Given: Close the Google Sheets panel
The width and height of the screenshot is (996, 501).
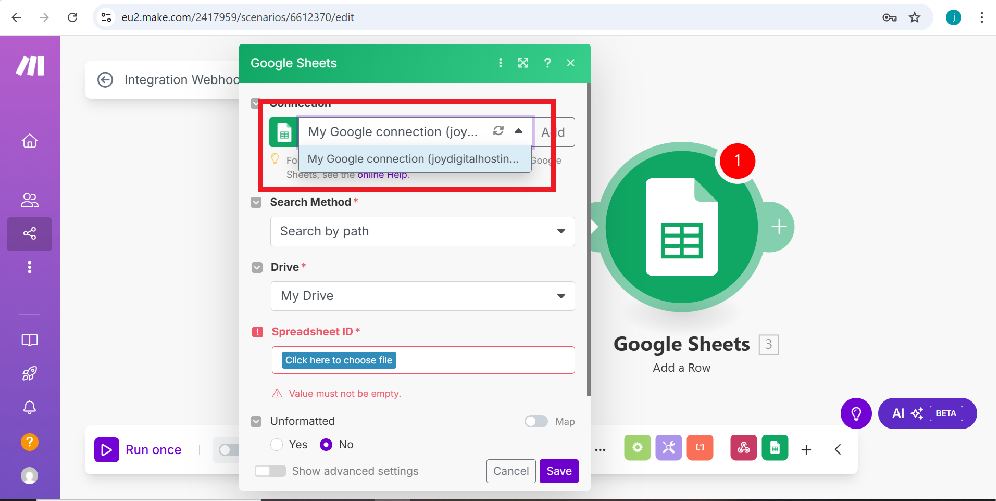Looking at the screenshot, I should [570, 63].
